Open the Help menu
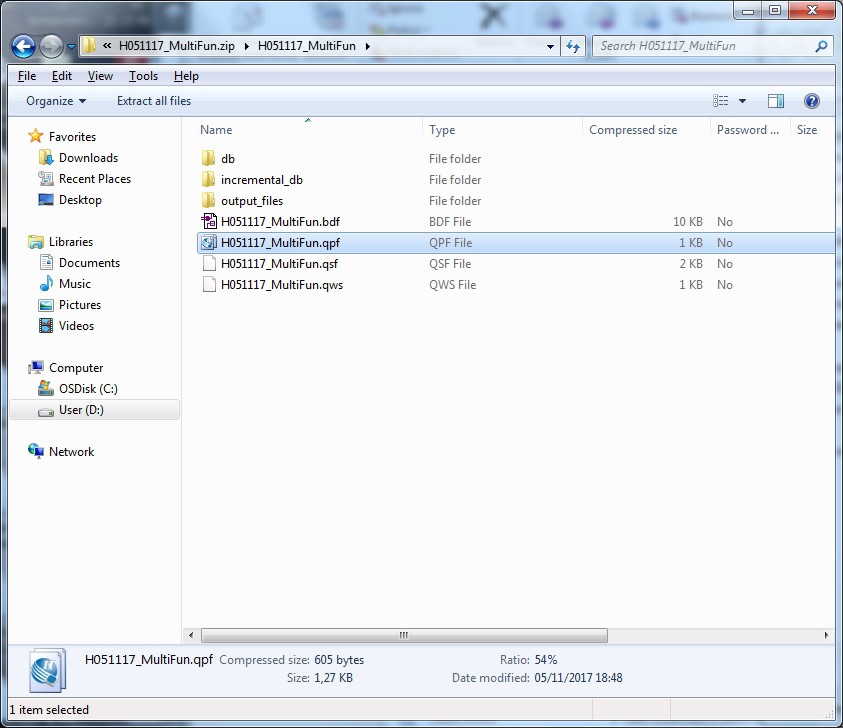 coord(186,76)
